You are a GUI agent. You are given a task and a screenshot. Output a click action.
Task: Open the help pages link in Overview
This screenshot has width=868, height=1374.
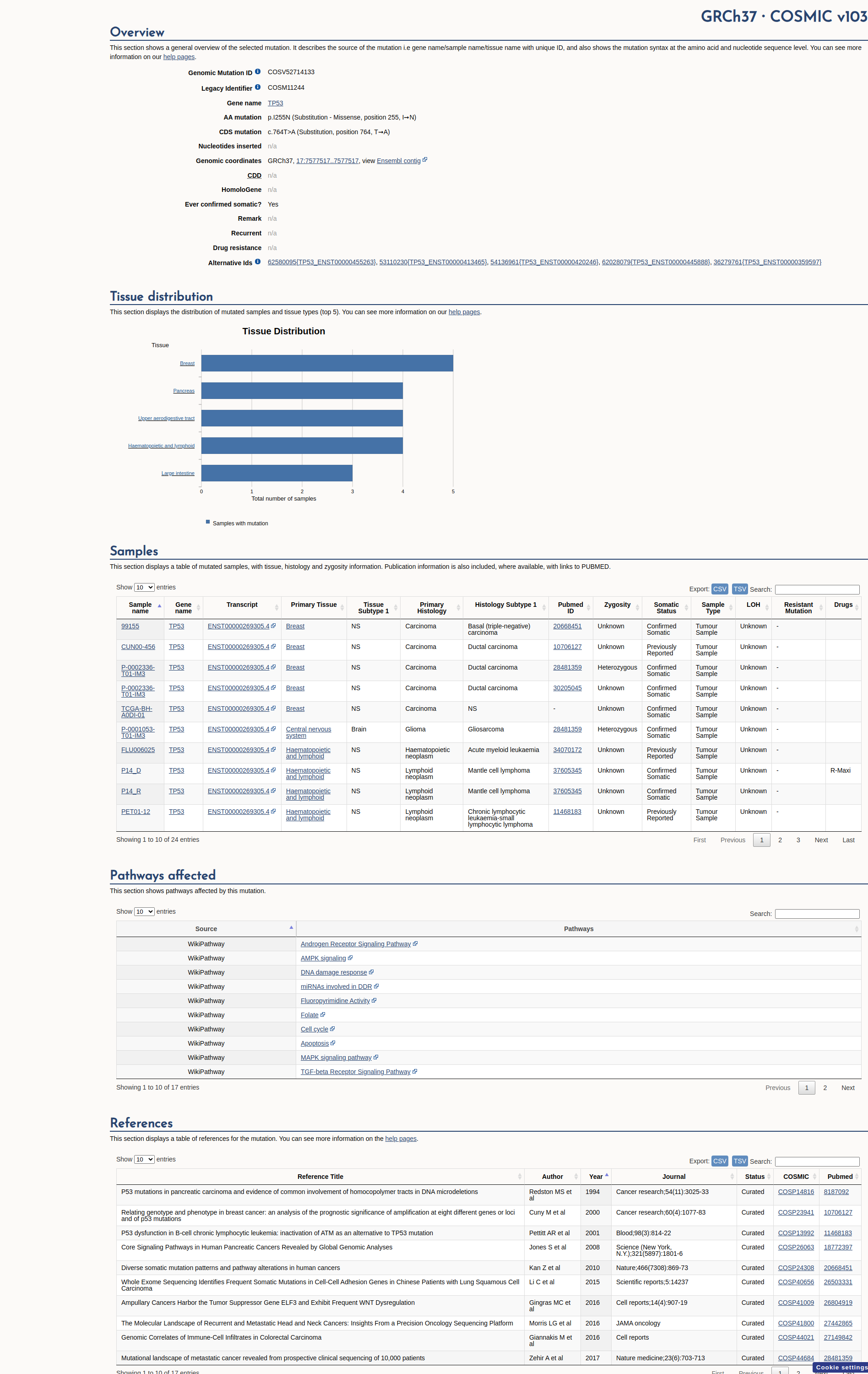(x=179, y=57)
